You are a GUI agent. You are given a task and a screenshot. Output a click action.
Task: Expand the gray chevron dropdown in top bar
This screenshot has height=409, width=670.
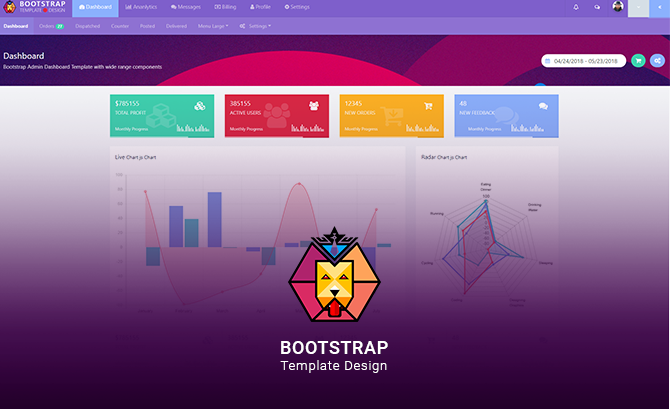coord(638,8)
